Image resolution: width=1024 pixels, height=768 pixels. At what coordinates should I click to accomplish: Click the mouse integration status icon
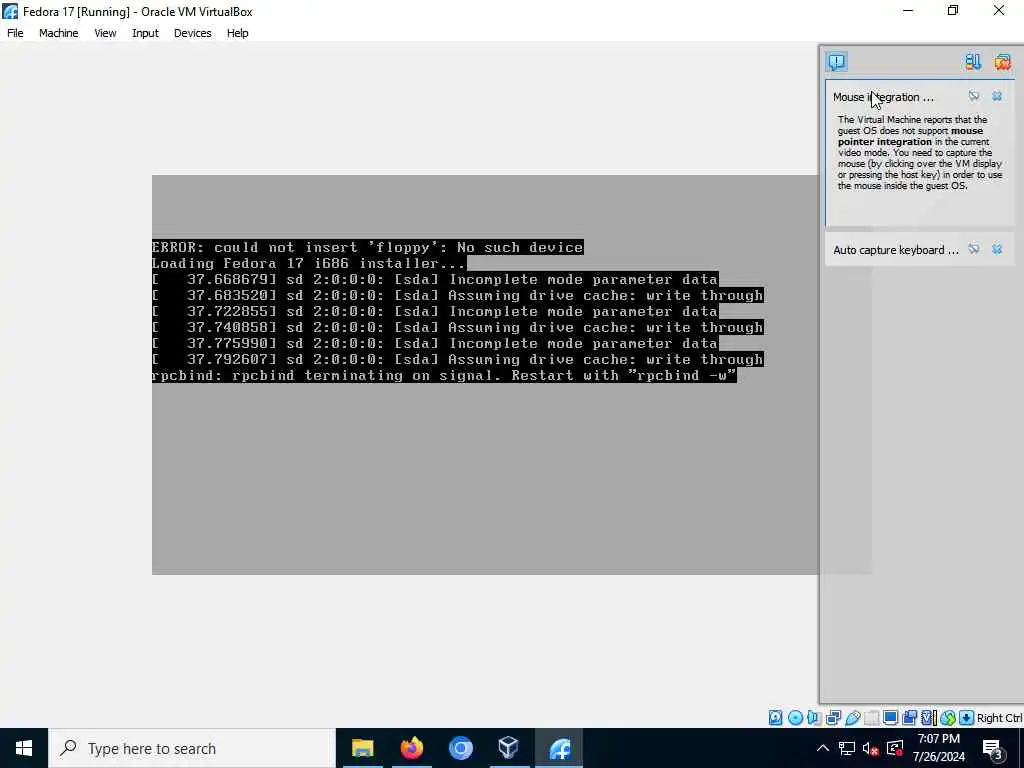(x=948, y=718)
